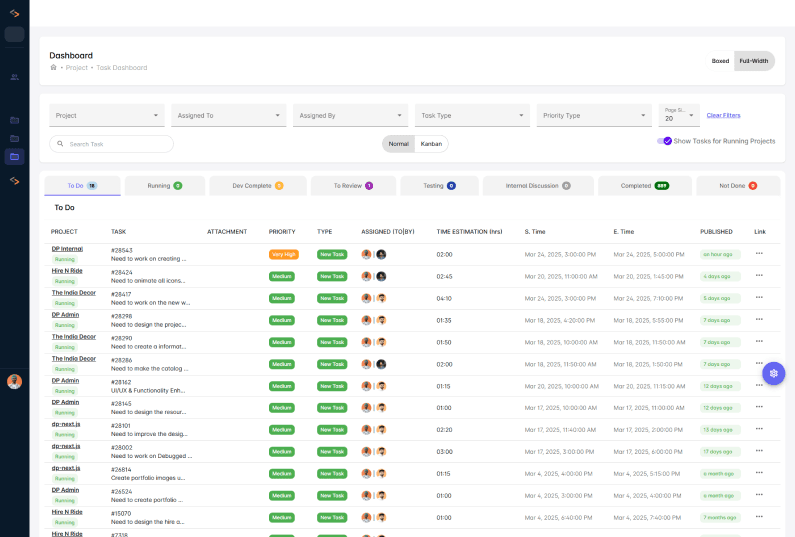Click the user profile avatar in the sidebar
The height and width of the screenshot is (537, 795).
point(14,381)
